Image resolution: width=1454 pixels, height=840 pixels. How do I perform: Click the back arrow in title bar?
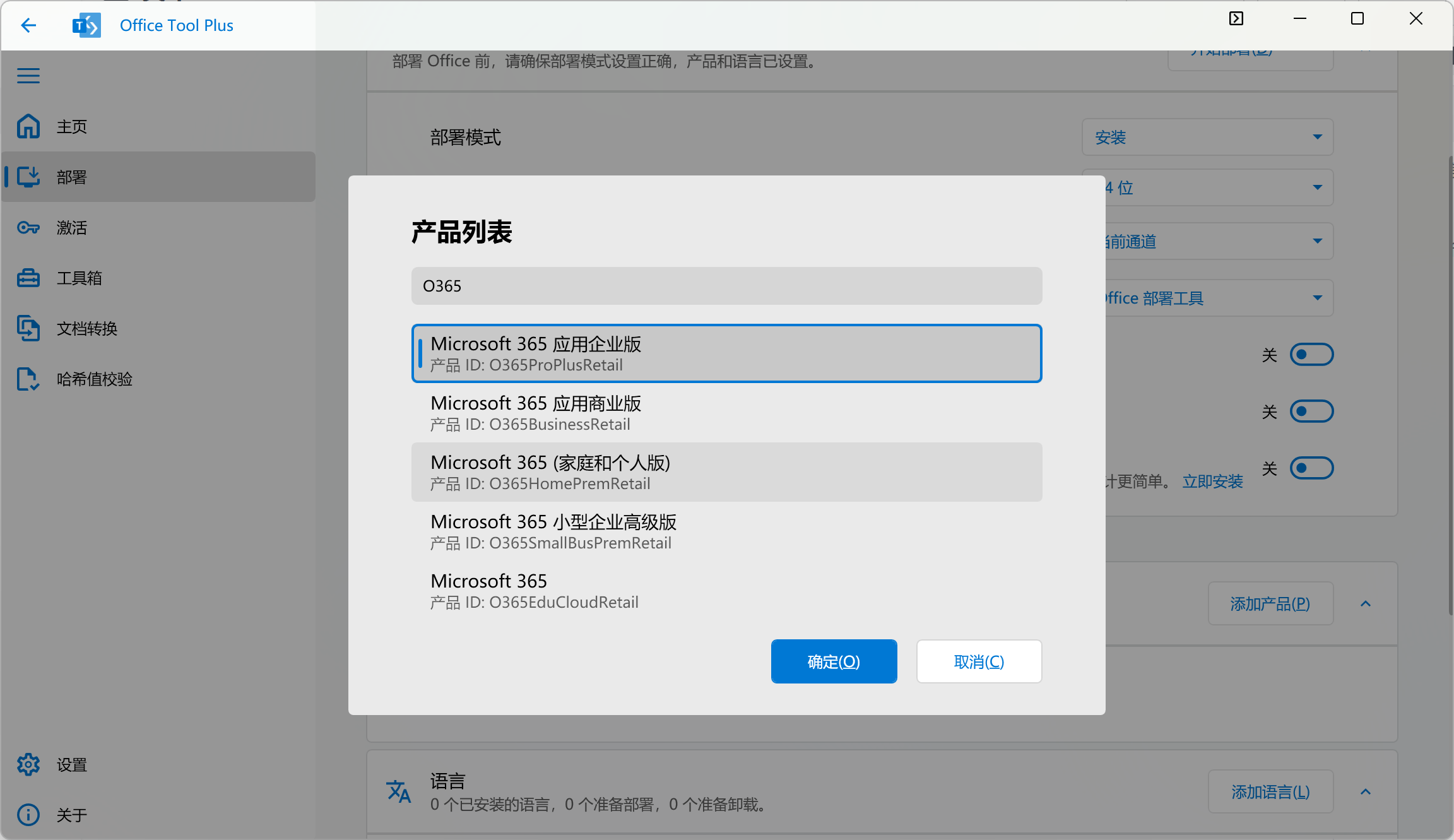coord(28,25)
